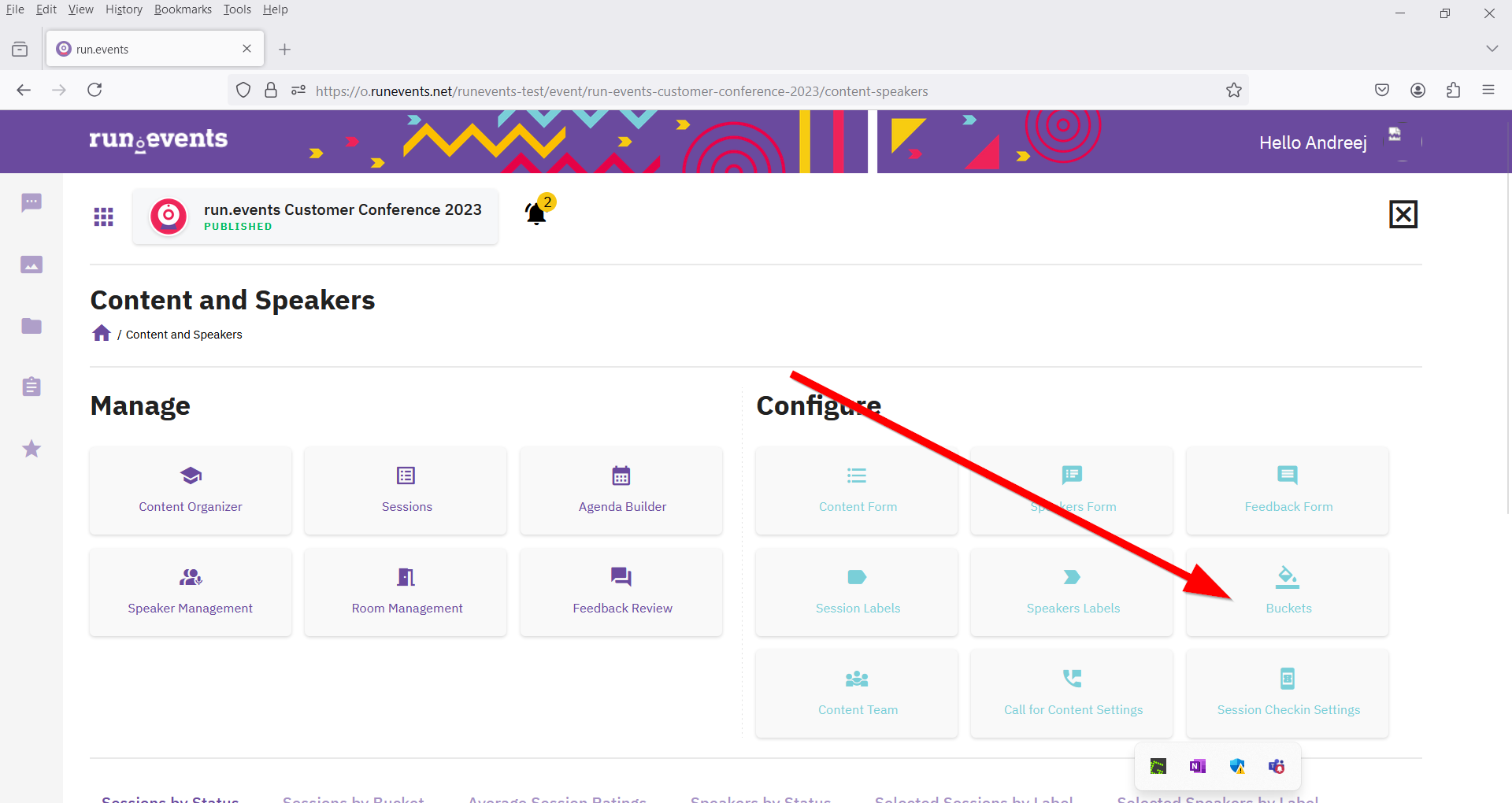This screenshot has height=803, width=1512.
Task: Open a new browser tab
Action: pyautogui.click(x=285, y=50)
